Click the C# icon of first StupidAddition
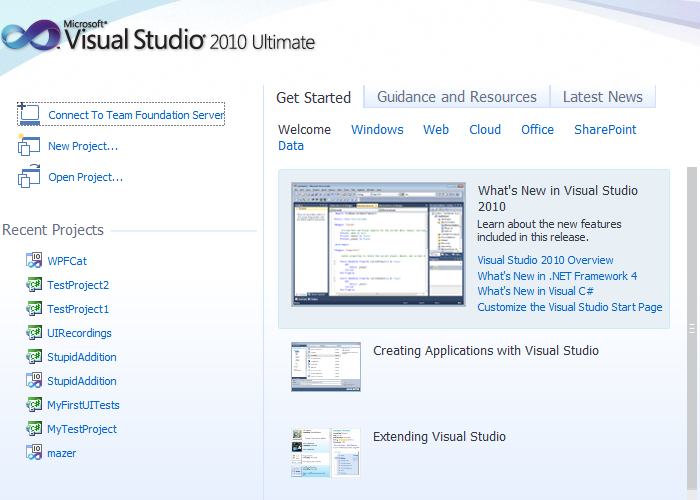This screenshot has width=700, height=500. tap(34, 357)
